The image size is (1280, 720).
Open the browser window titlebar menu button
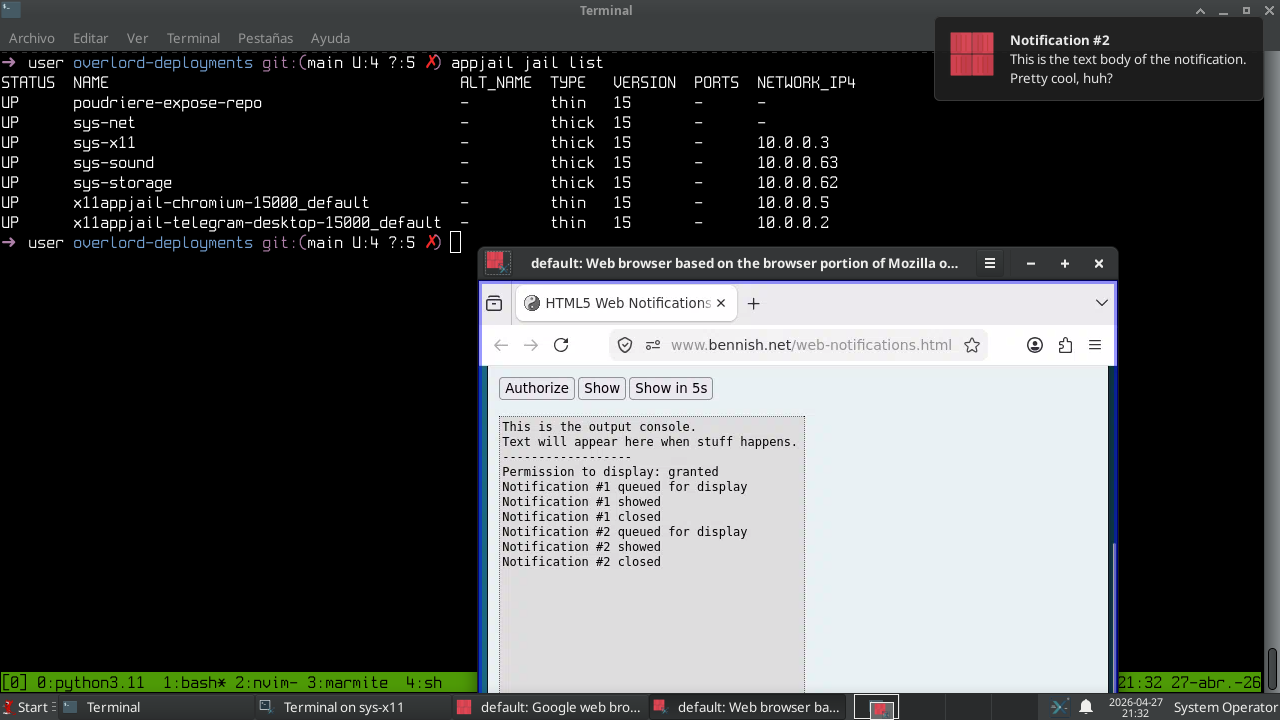pyautogui.click(x=990, y=264)
